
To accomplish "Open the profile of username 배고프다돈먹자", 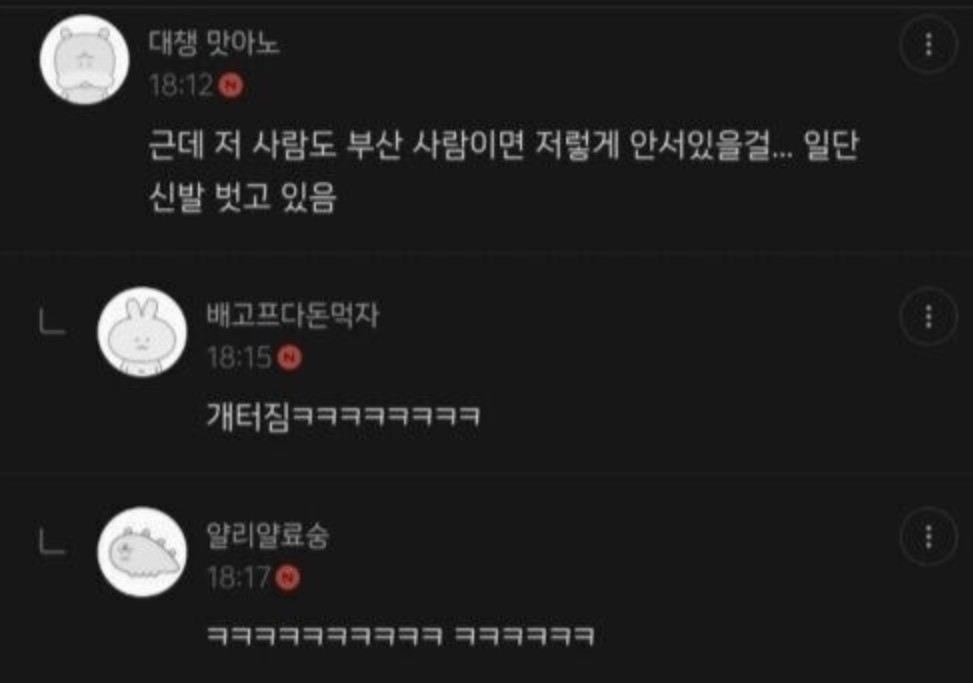I will coord(292,315).
